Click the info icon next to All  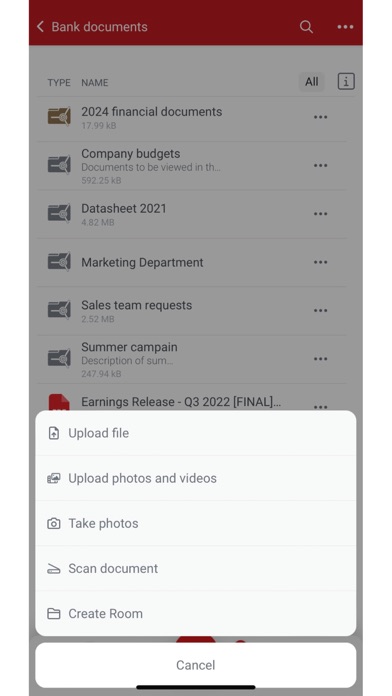point(346,82)
